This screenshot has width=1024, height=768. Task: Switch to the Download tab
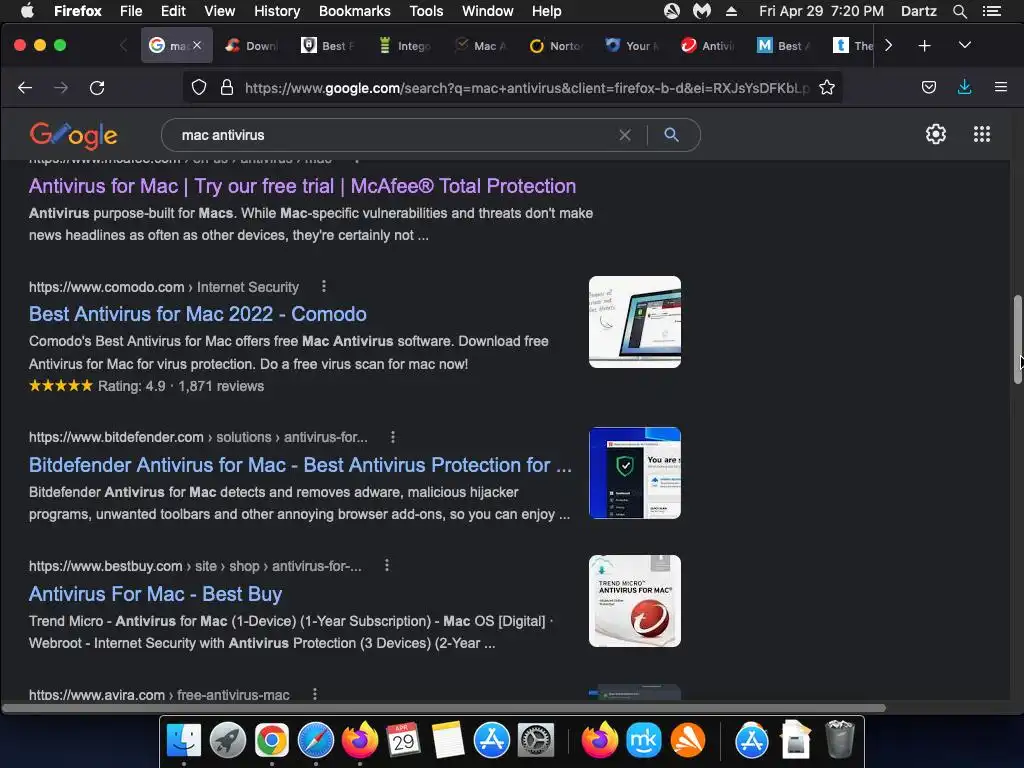(252, 46)
